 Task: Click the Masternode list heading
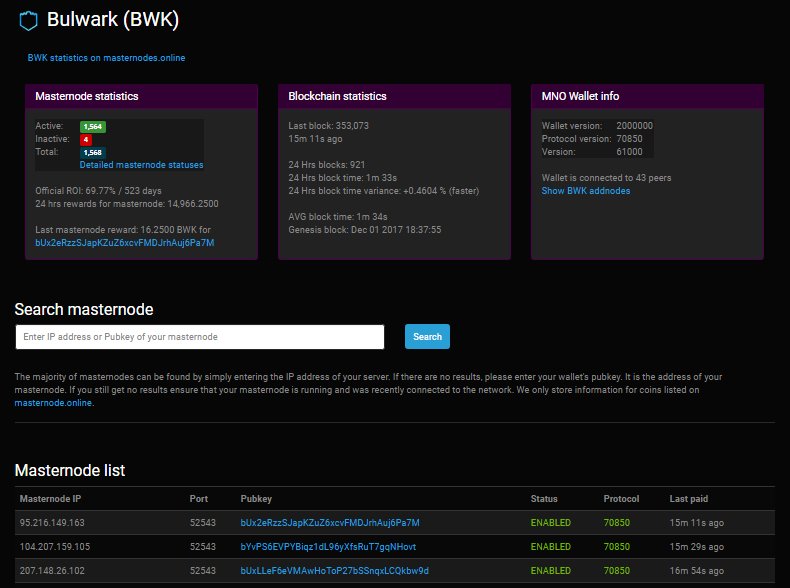click(70, 470)
